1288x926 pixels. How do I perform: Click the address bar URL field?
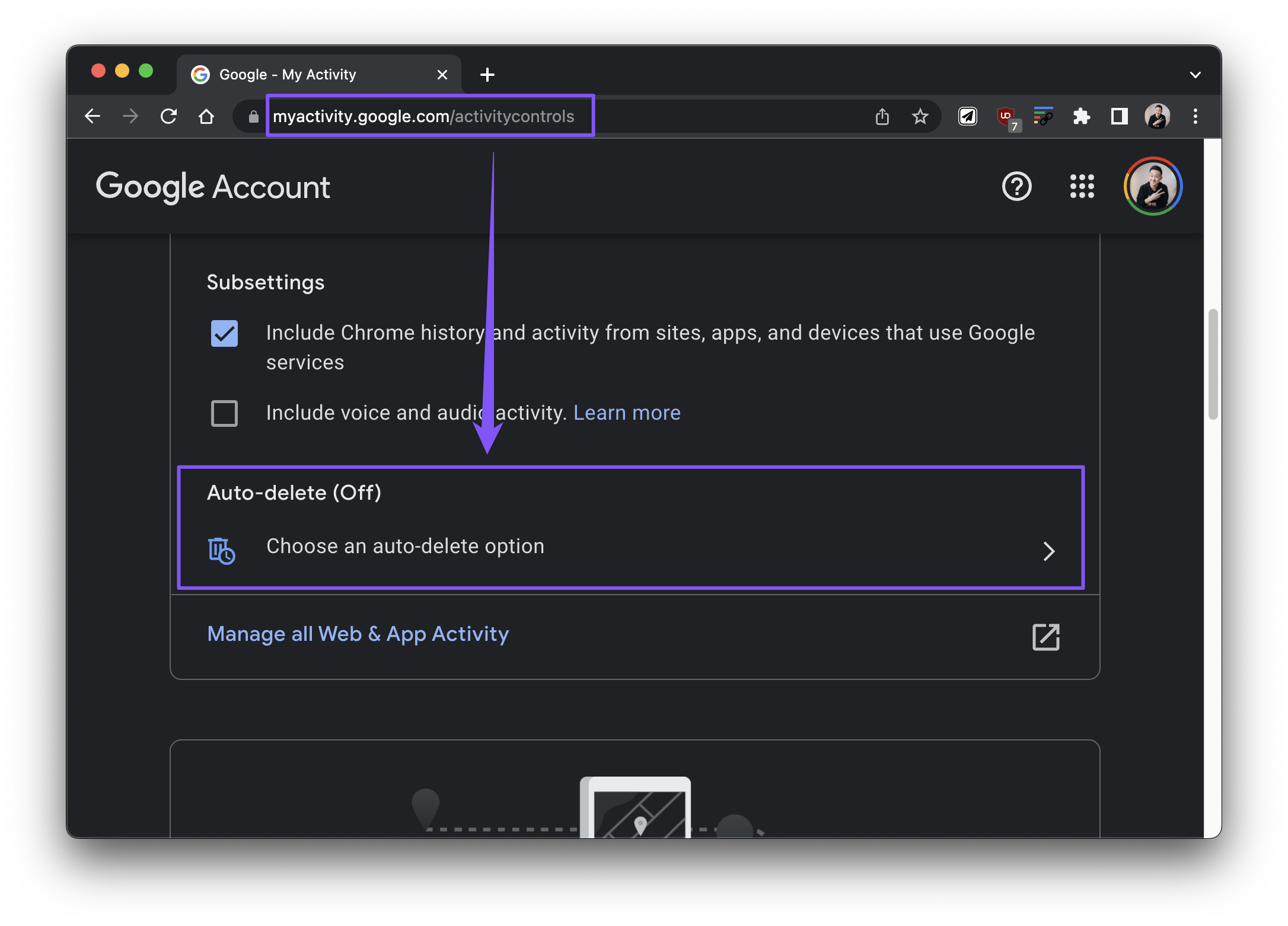(423, 116)
